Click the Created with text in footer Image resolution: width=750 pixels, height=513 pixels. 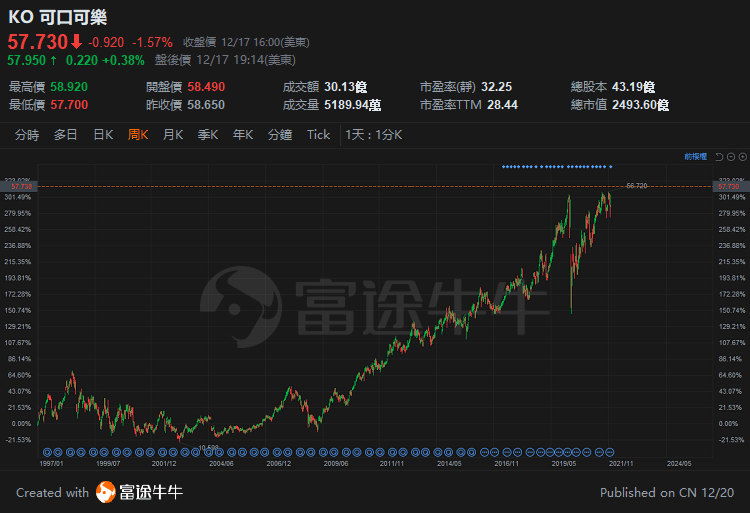tap(53, 492)
